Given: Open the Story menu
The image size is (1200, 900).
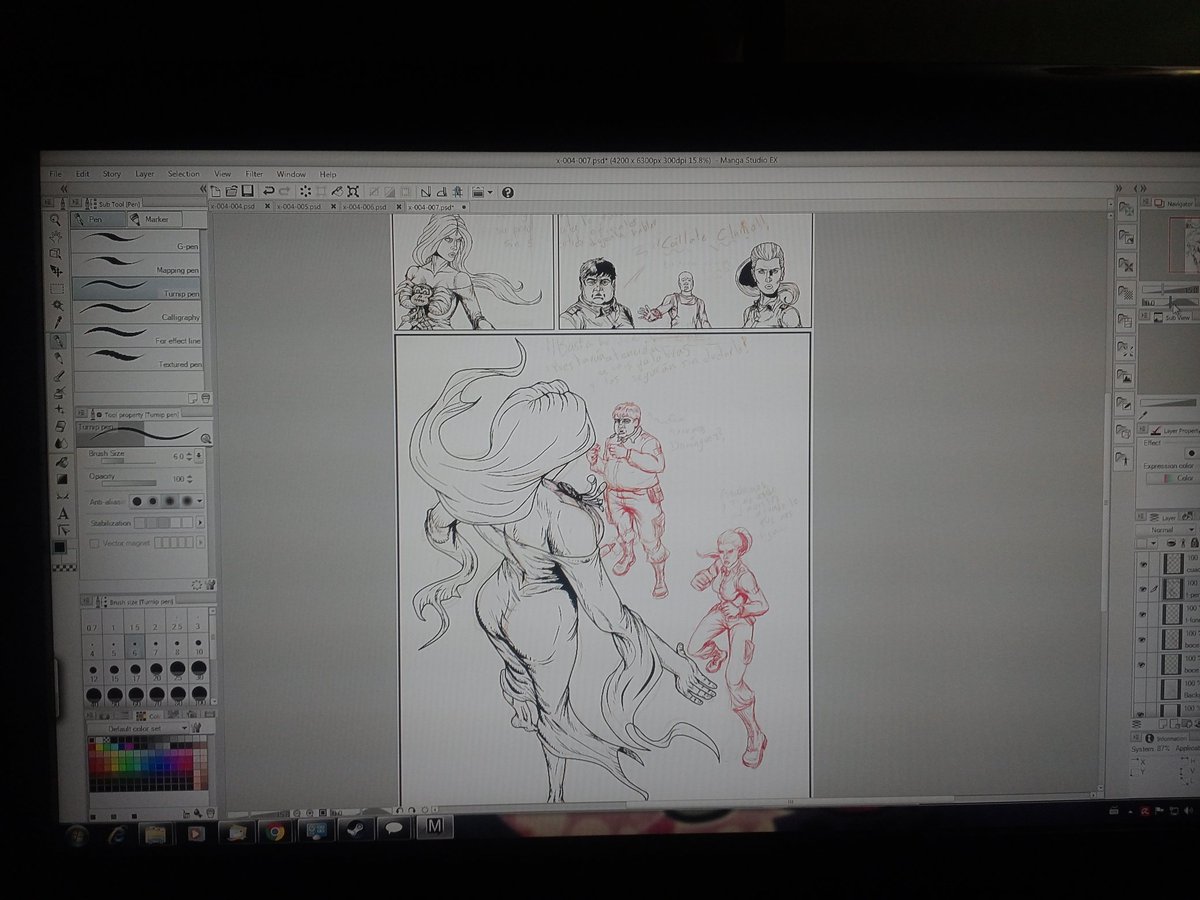Looking at the screenshot, I should [111, 174].
